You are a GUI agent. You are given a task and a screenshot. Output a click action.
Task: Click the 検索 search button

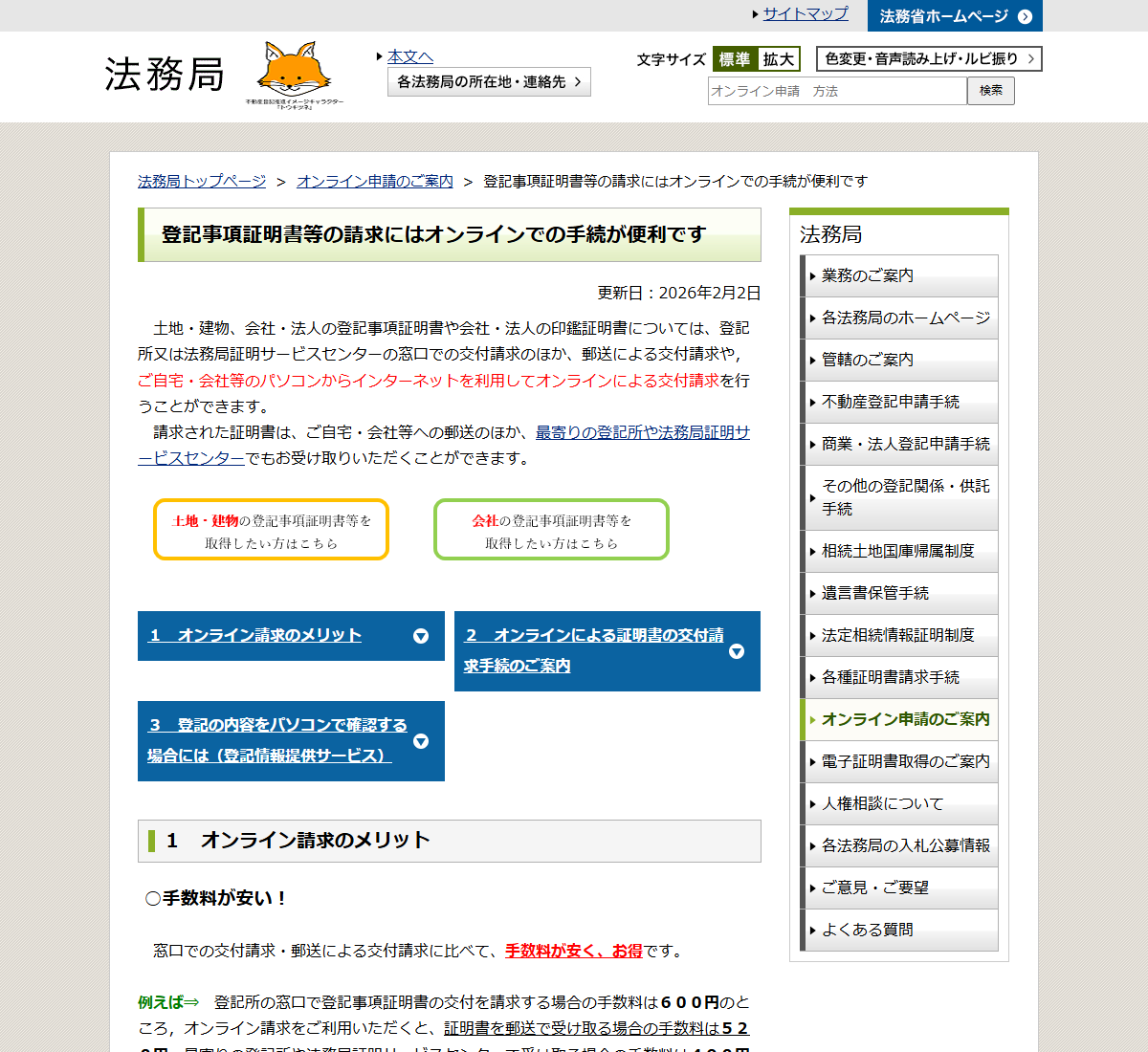pyautogui.click(x=991, y=91)
